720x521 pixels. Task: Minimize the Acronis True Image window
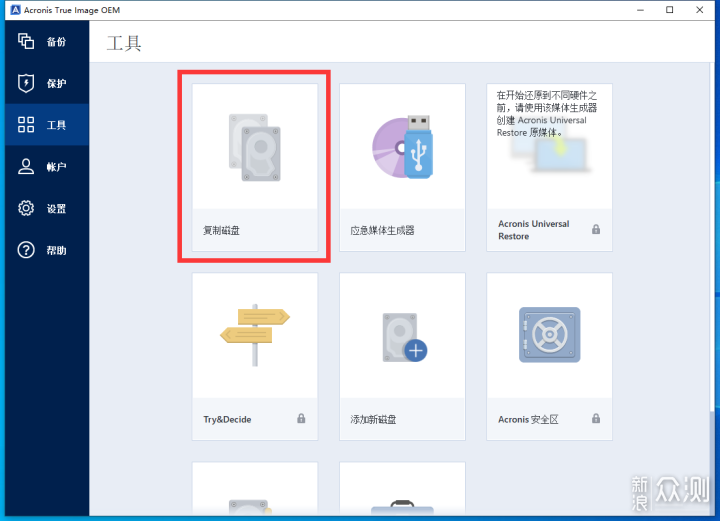pyautogui.click(x=640, y=10)
